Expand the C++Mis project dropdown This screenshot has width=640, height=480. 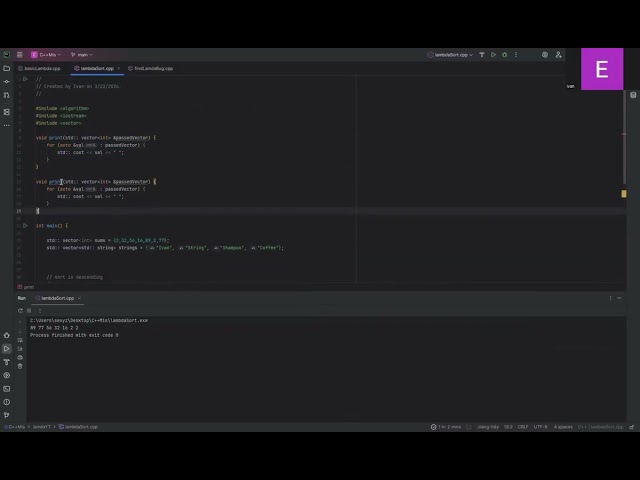[46, 55]
